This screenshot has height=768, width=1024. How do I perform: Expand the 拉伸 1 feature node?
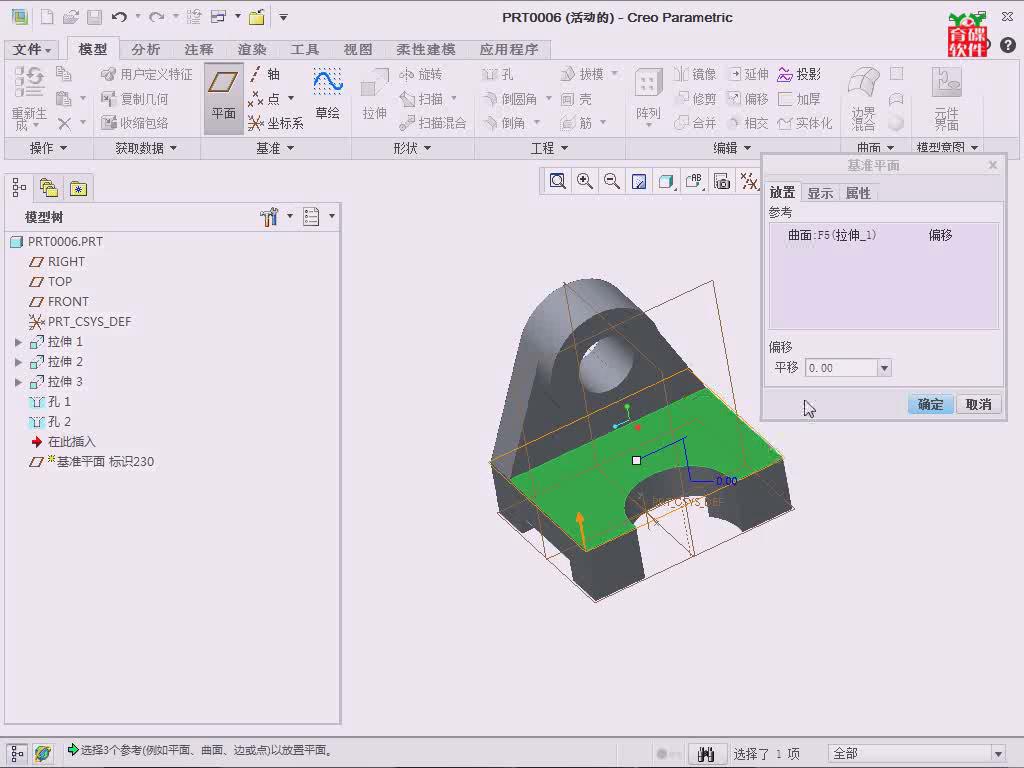point(18,342)
